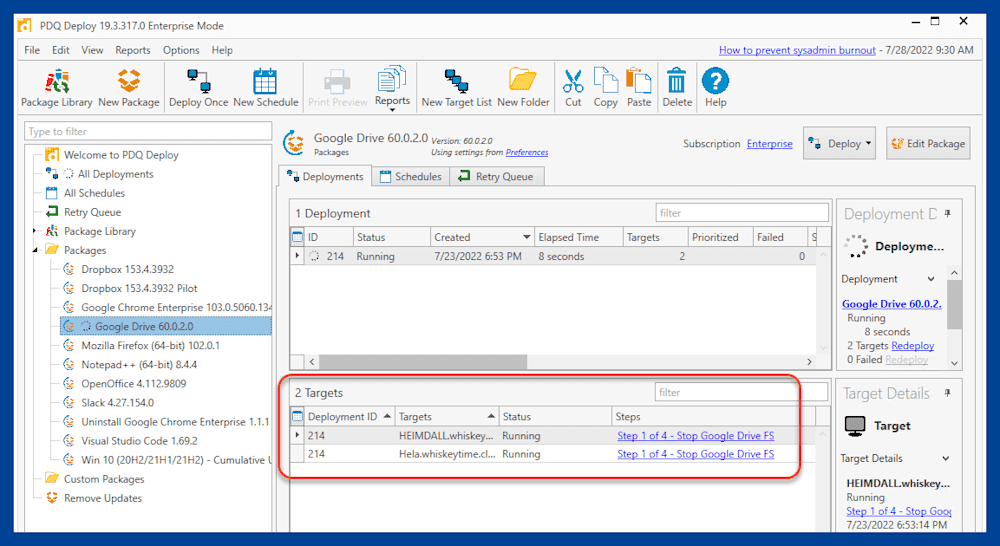Open the View menu

click(x=92, y=50)
